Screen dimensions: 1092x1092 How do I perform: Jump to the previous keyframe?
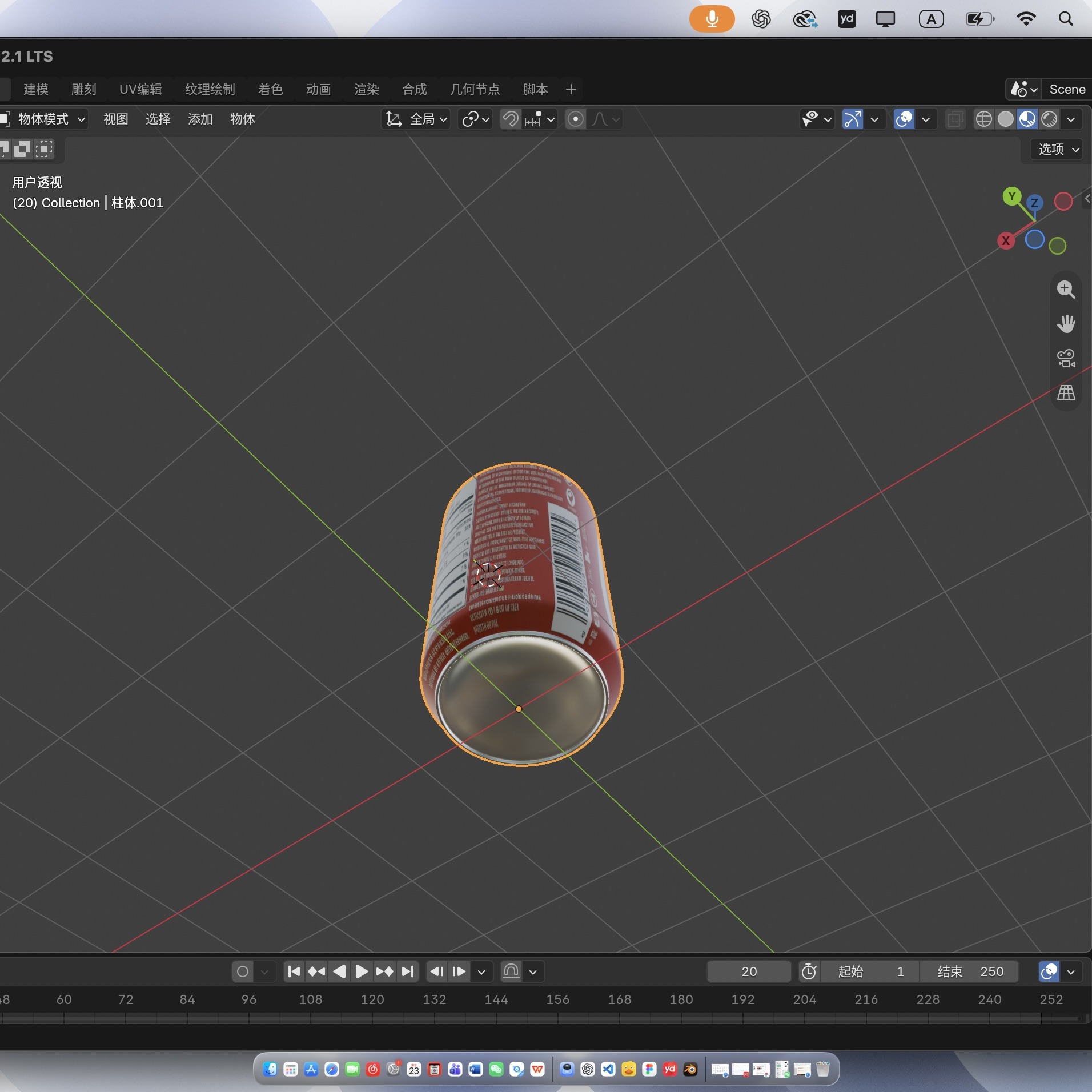click(x=316, y=971)
